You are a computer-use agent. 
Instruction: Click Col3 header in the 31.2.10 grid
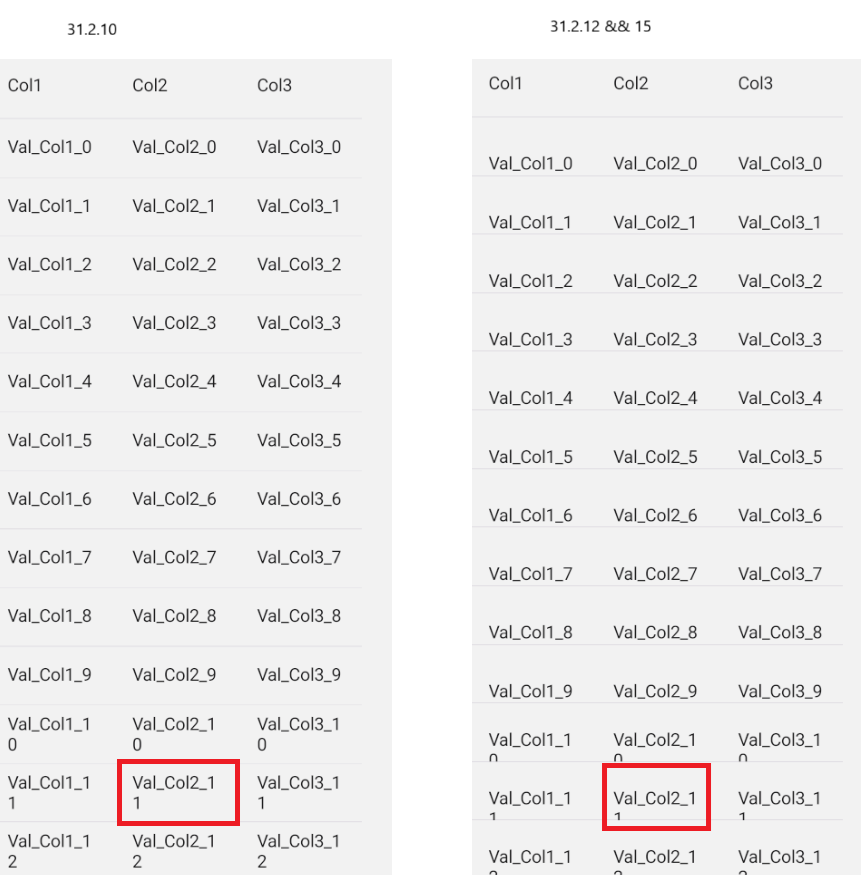pyautogui.click(x=274, y=86)
